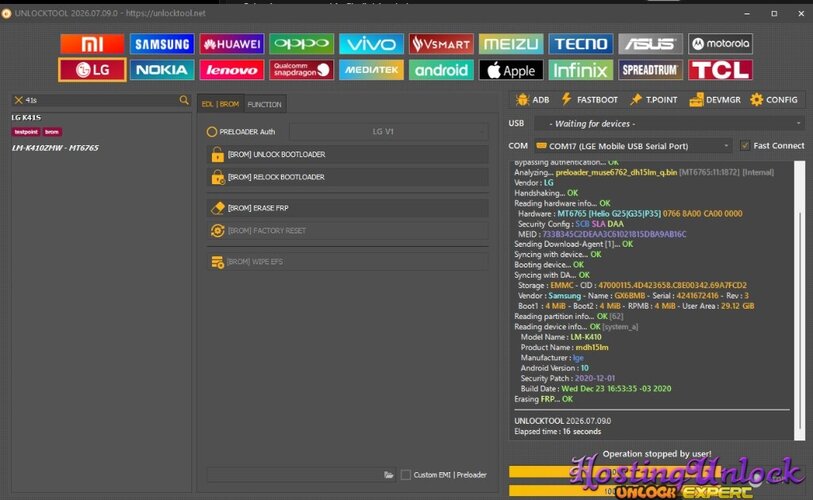Expand the COM17 serial port dropdown

coord(633,146)
